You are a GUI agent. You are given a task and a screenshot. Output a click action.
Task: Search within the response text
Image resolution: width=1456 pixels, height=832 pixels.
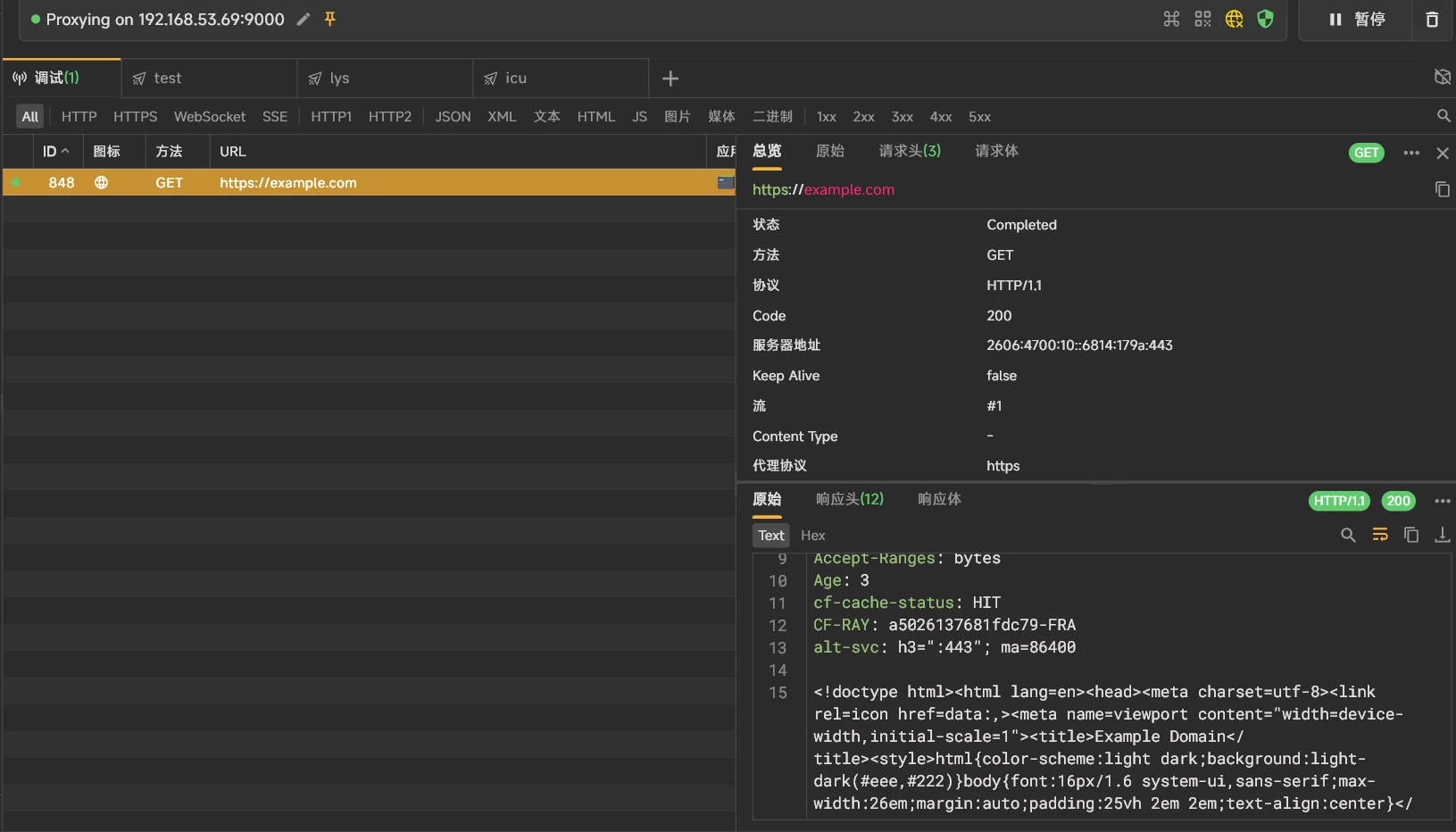click(1348, 535)
